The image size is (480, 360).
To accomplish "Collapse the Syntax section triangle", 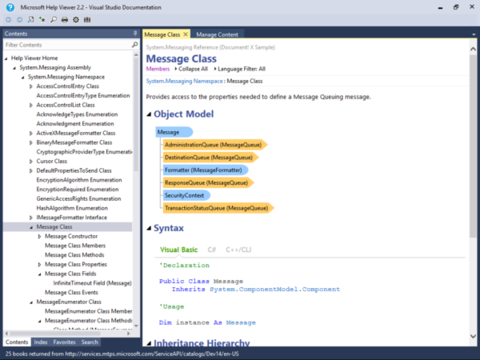I will pyautogui.click(x=149, y=228).
